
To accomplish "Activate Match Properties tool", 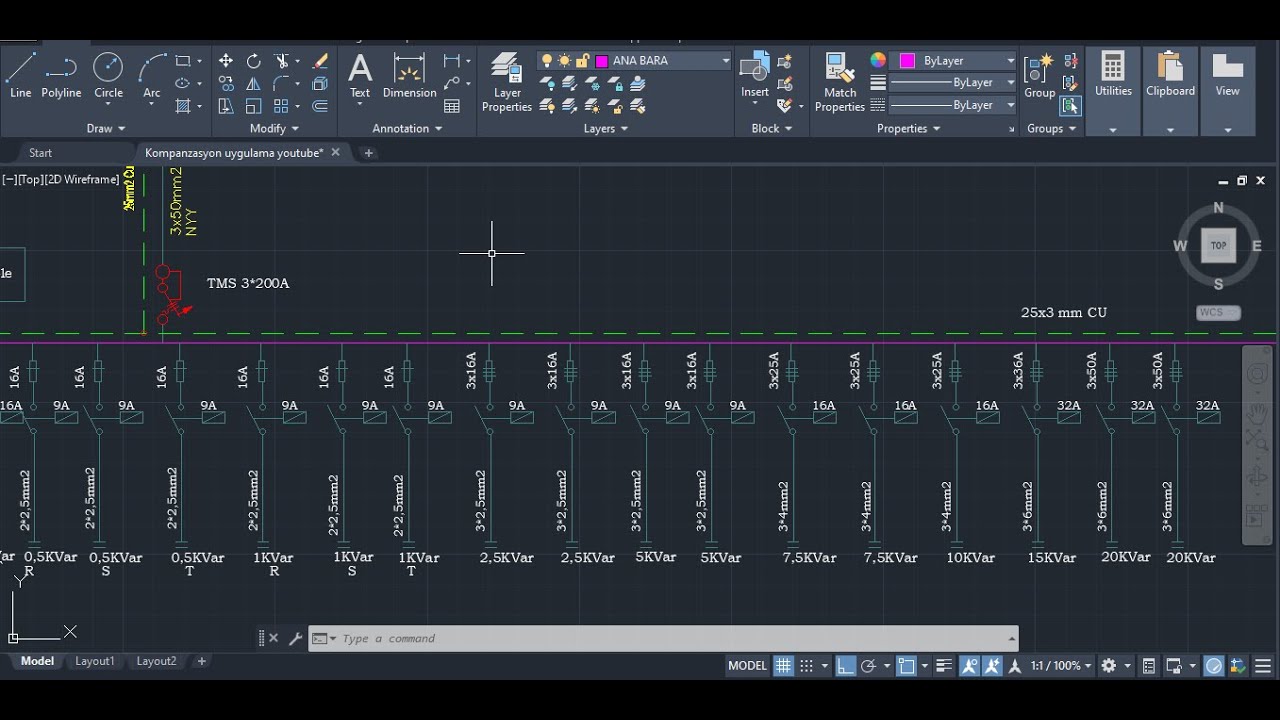I will (840, 82).
